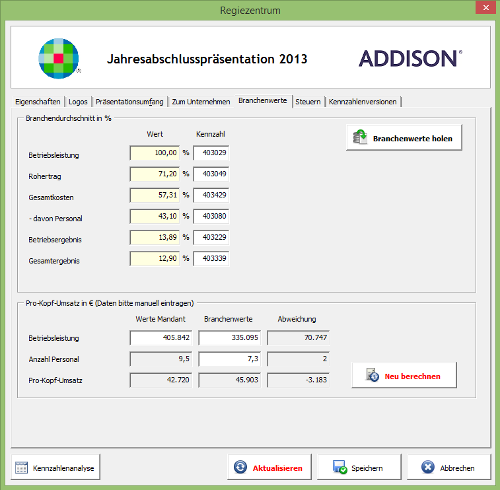Click the Kennzahl column header
The width and height of the screenshot is (500, 490).
click(211, 134)
